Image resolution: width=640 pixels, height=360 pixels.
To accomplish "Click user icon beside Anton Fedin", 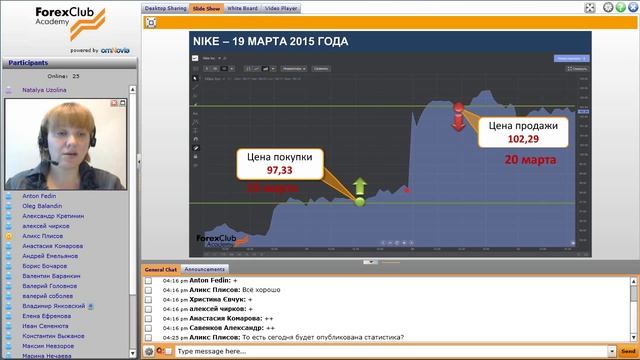I will point(9,196).
